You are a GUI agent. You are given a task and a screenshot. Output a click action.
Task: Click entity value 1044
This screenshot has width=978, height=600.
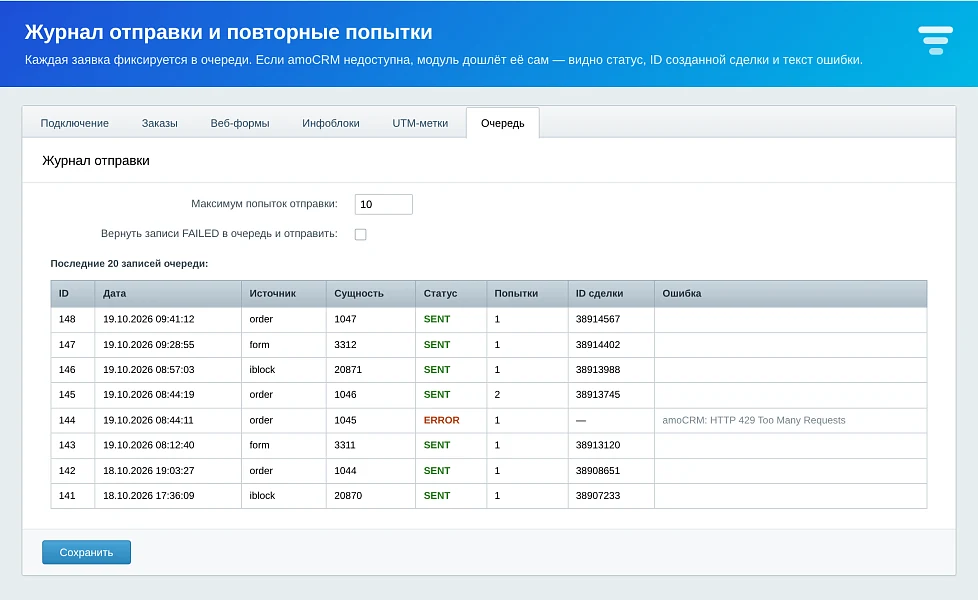coord(345,471)
